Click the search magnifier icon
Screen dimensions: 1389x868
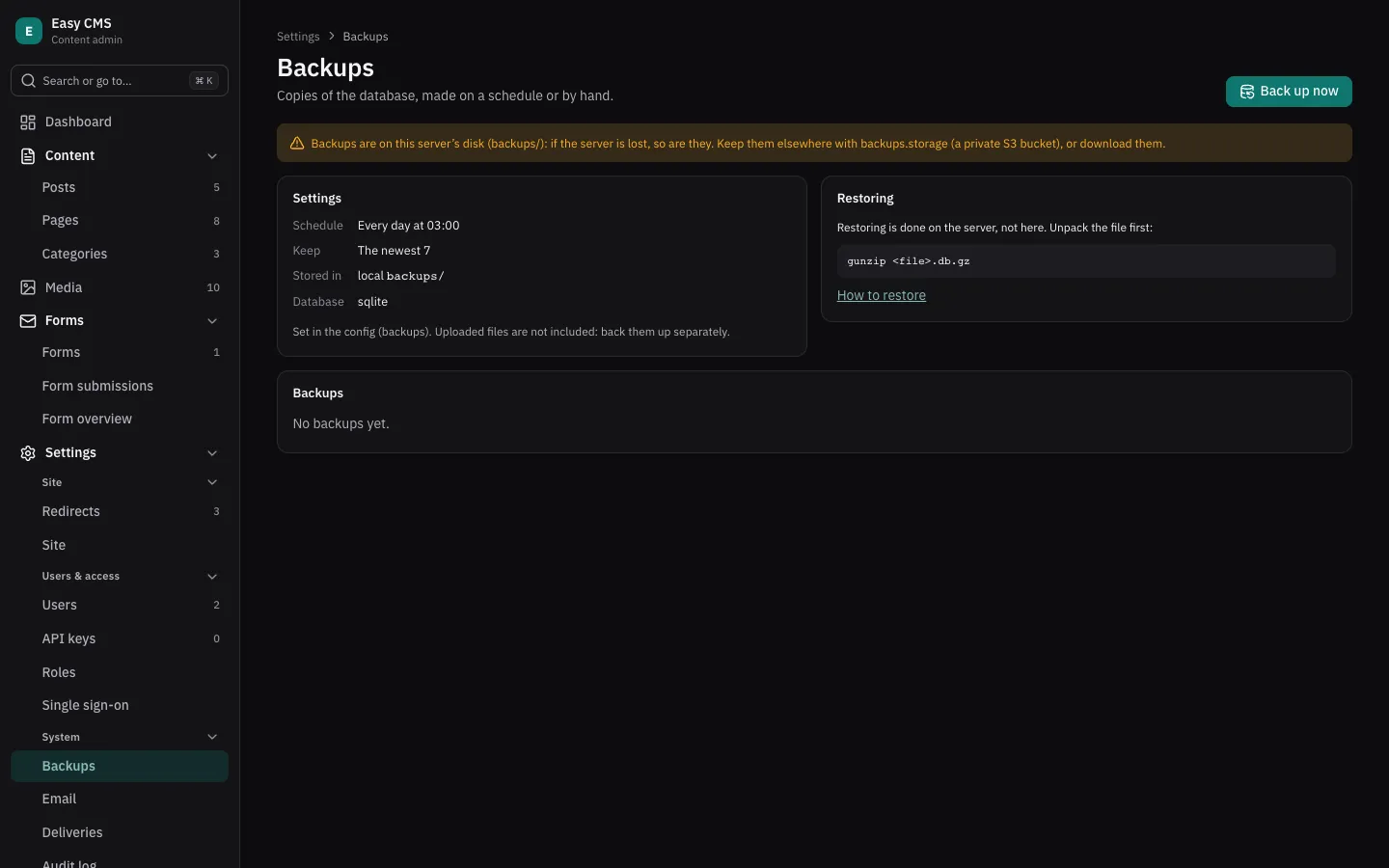(x=29, y=81)
